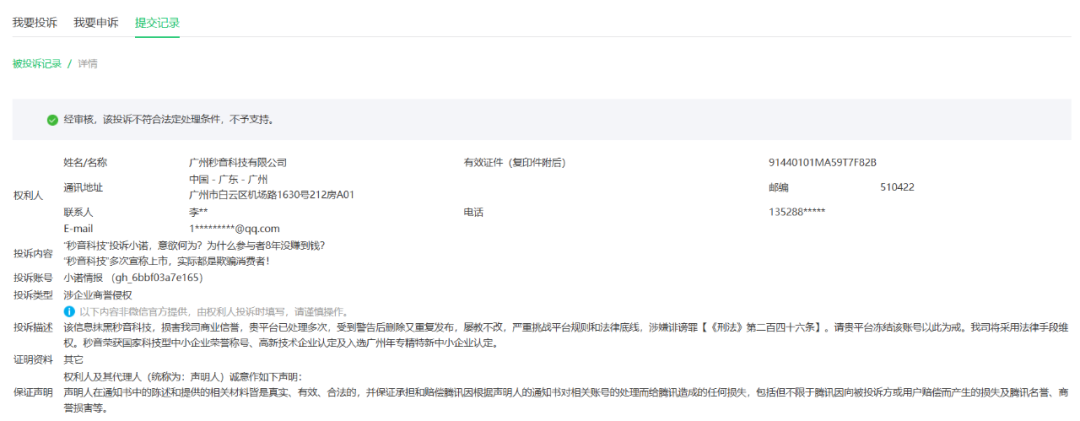
Task: Switch to the 我要申诉 tab
Action: pos(96,22)
